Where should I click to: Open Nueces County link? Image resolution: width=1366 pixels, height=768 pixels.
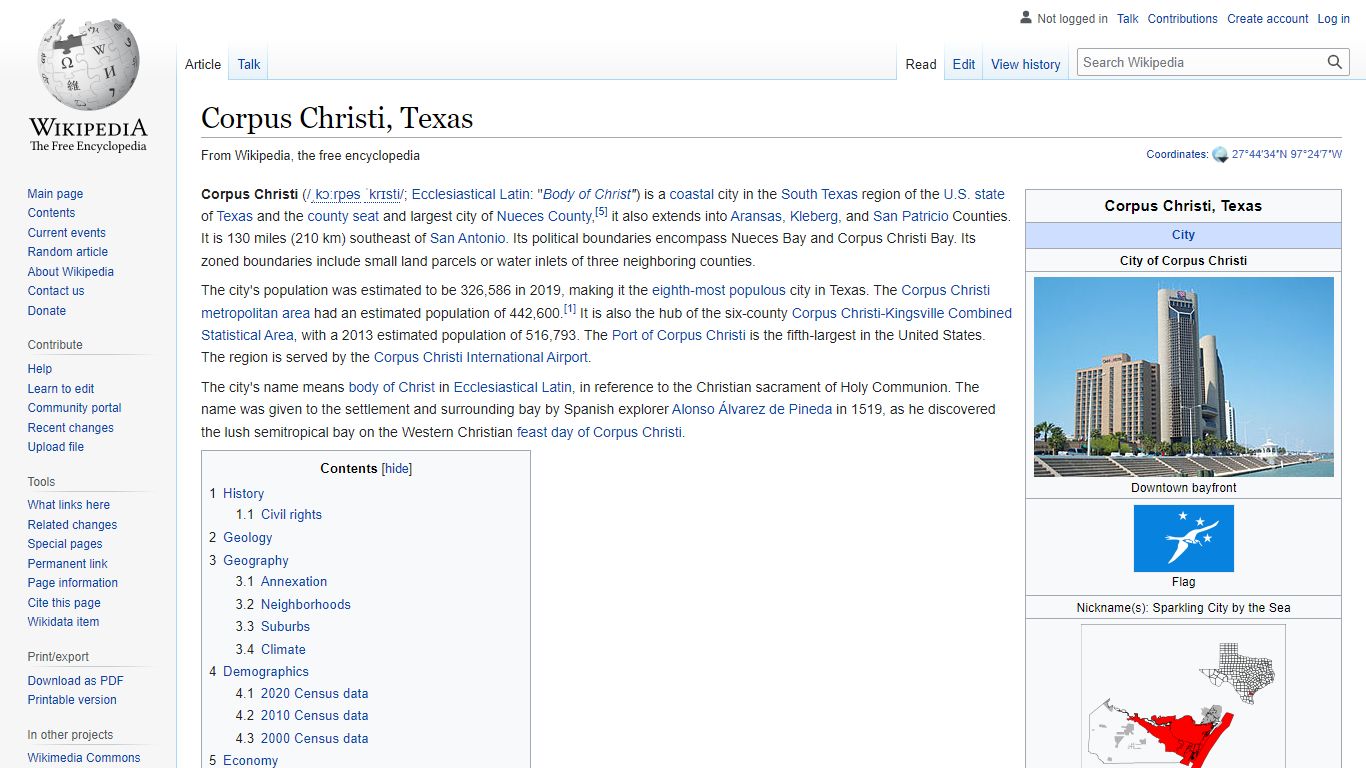click(x=544, y=216)
